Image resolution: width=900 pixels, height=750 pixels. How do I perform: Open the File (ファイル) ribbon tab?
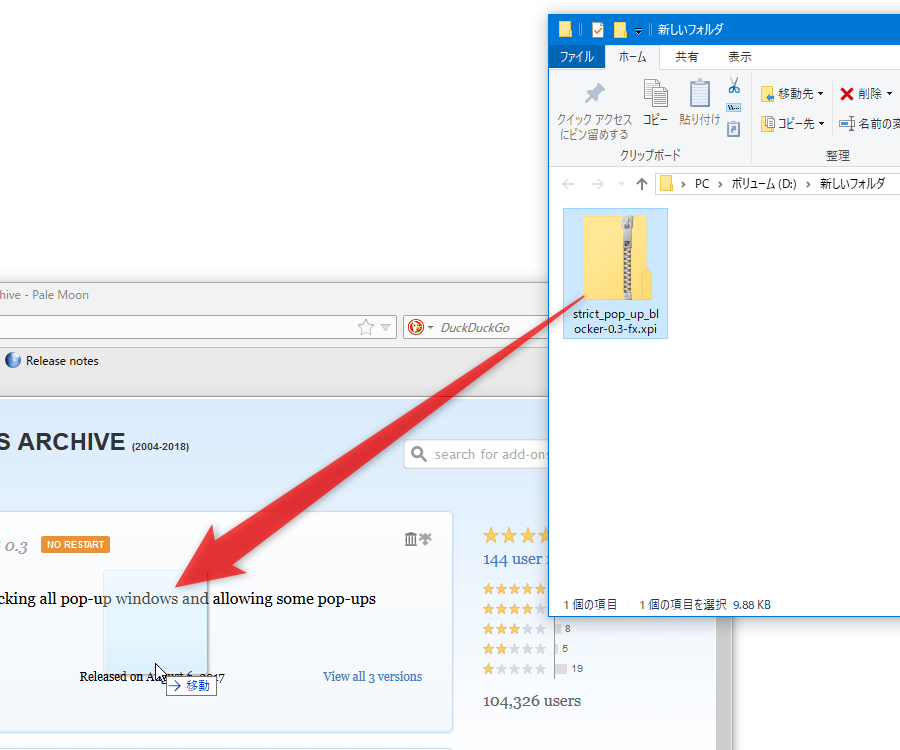[x=576, y=57]
